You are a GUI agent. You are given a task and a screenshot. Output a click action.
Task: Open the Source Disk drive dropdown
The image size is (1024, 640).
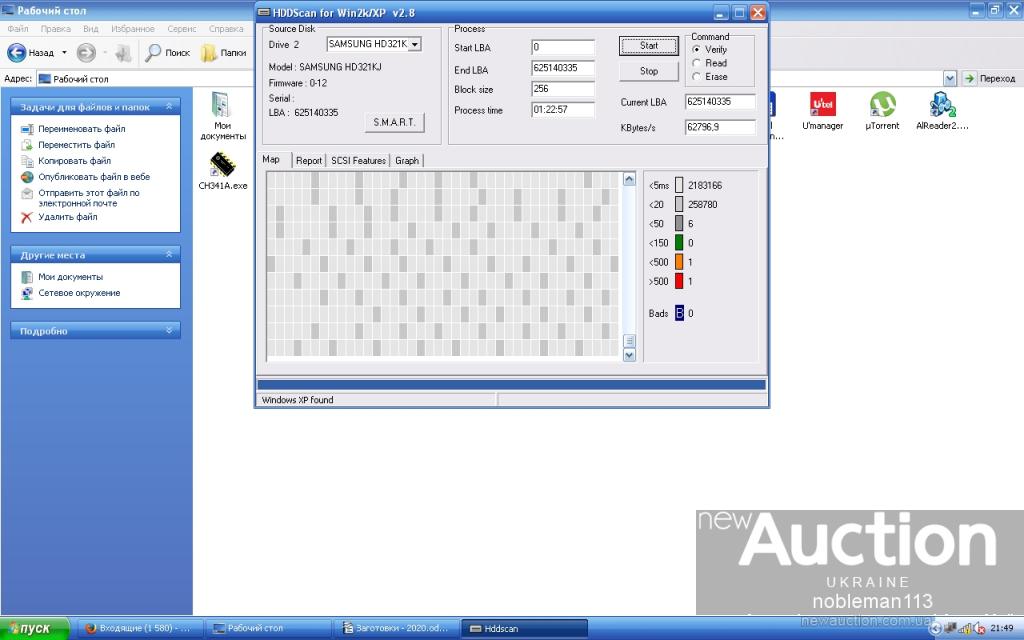(415, 44)
